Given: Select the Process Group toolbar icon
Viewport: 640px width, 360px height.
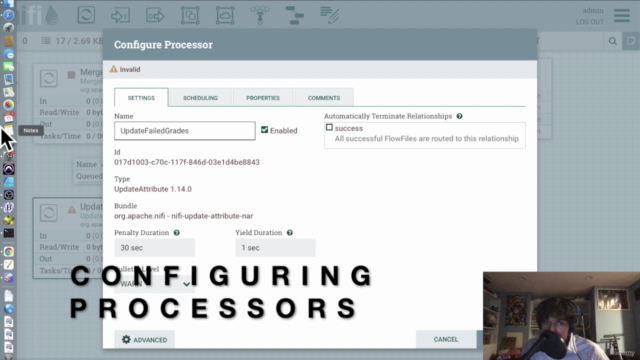Looking at the screenshot, I should point(190,15).
